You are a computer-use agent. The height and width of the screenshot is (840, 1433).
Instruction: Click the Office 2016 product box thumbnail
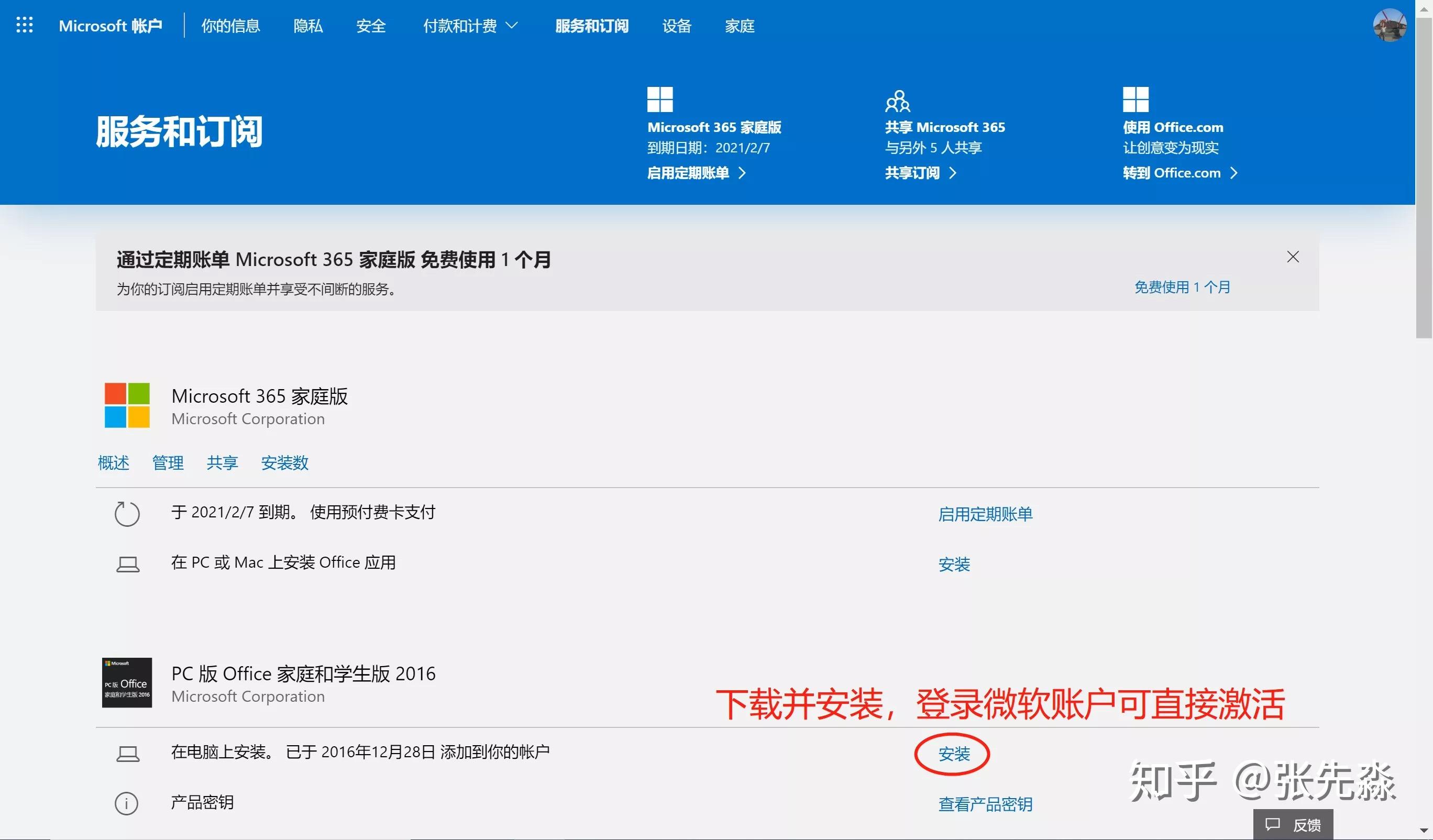tap(127, 683)
